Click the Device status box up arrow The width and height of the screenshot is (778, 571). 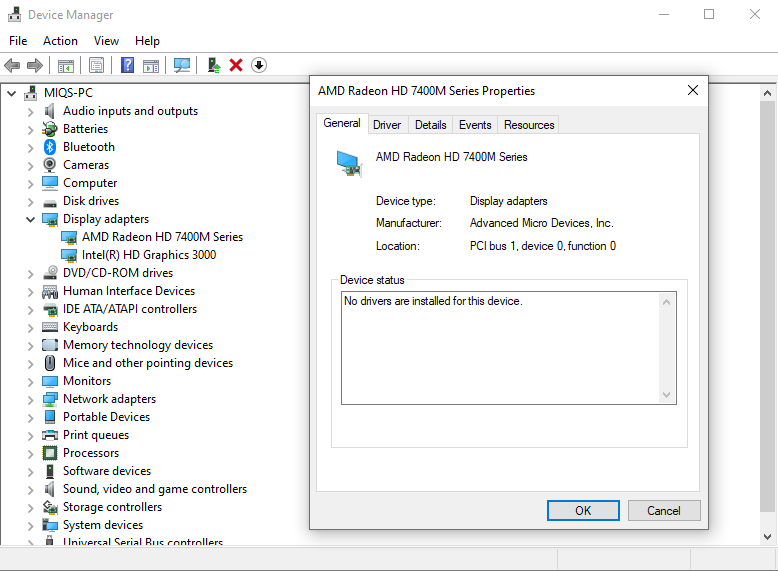(x=666, y=302)
